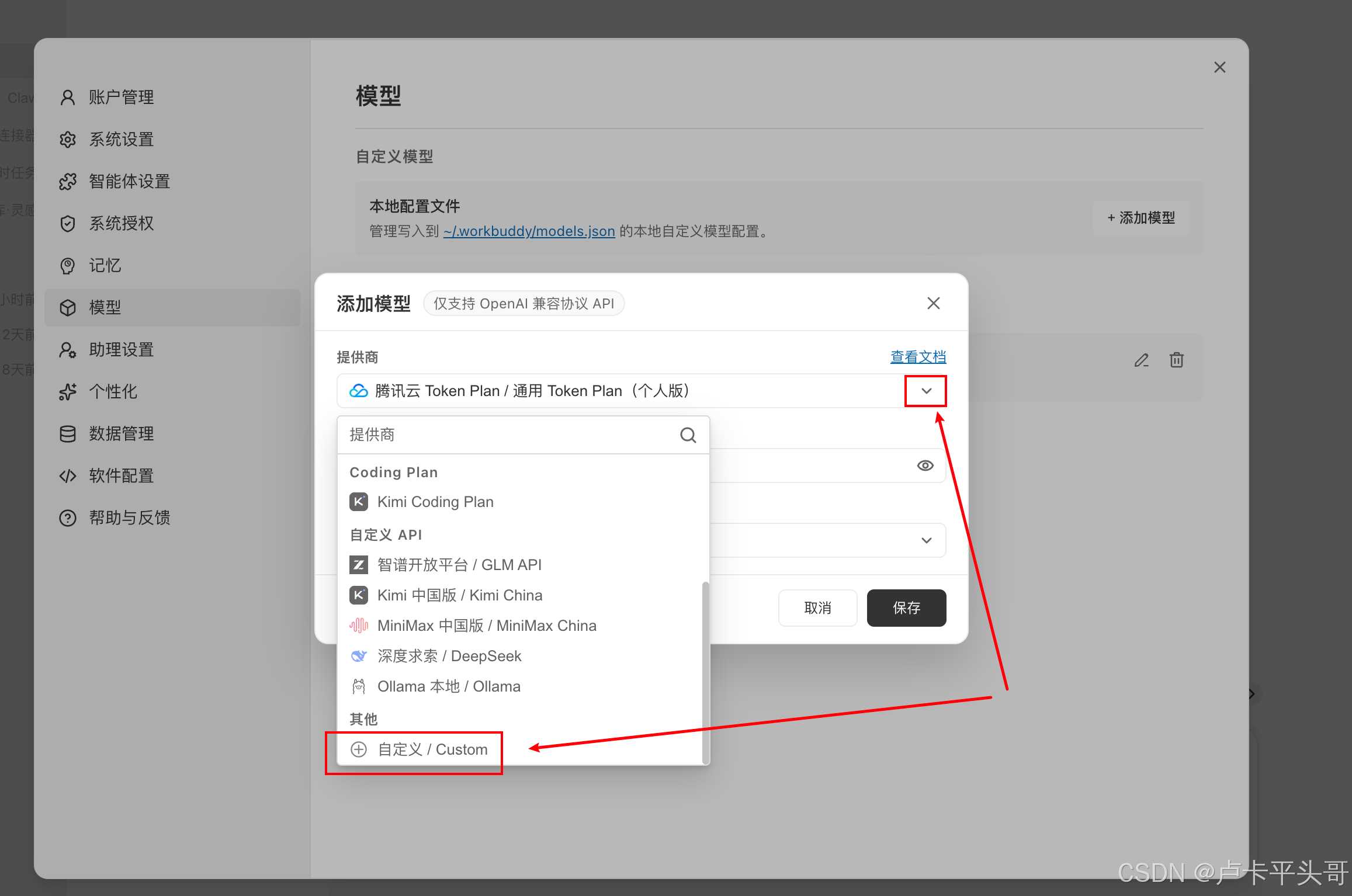Screen dimensions: 1352x896
Task: Open 系统设置 in the settings sidebar
Action: [172, 139]
